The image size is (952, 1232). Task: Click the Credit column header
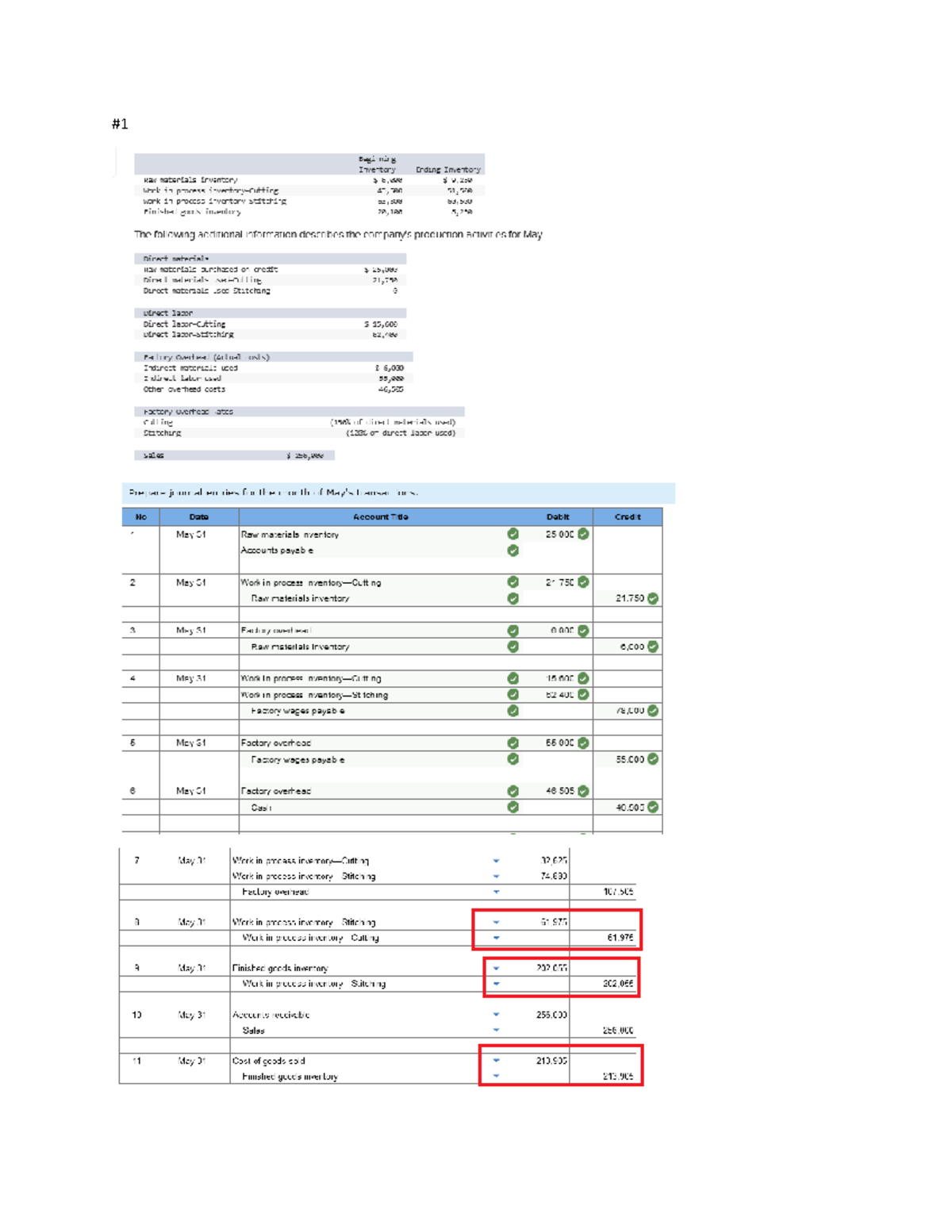pyautogui.click(x=628, y=517)
